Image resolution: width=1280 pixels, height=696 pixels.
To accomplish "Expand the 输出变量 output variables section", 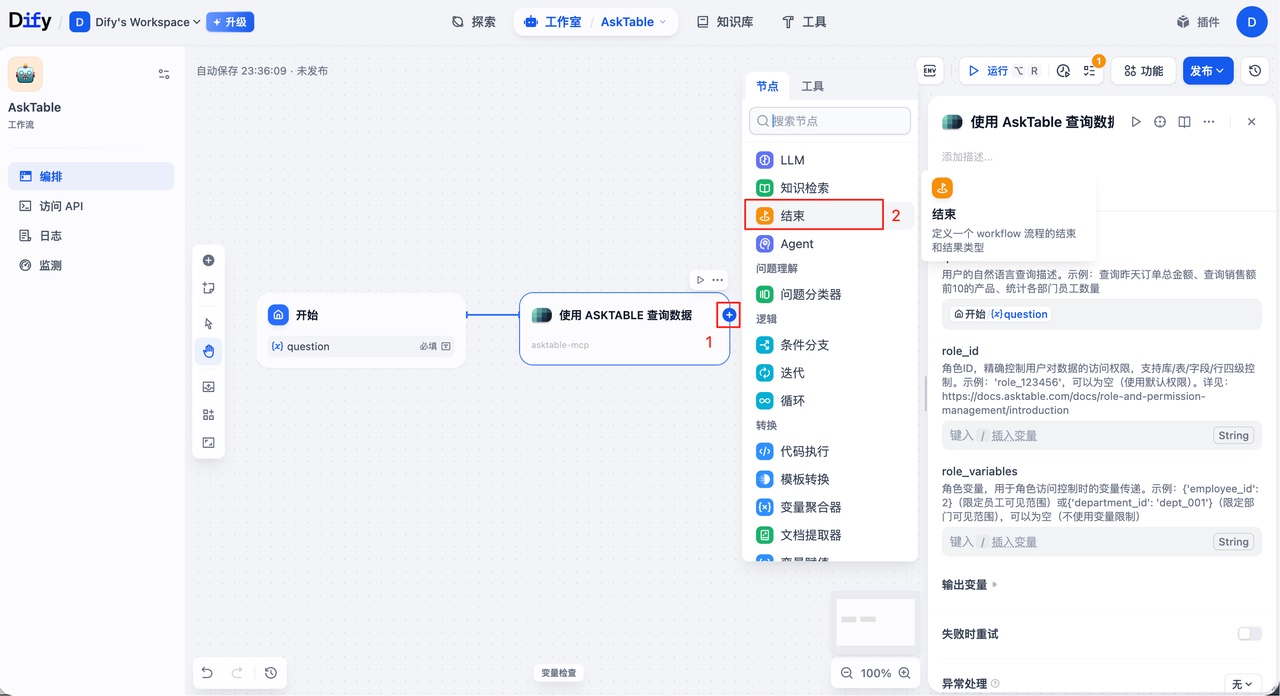I will pyautogui.click(x=966, y=584).
